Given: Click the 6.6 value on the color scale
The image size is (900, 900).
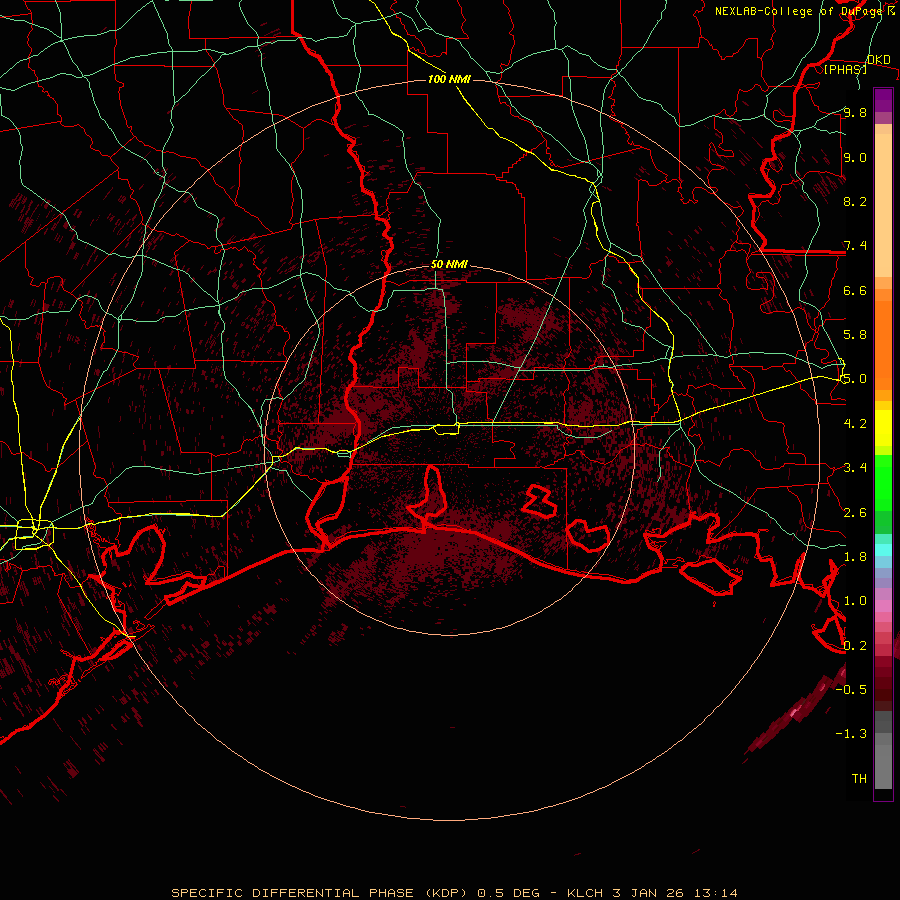Looking at the screenshot, I should point(855,290).
